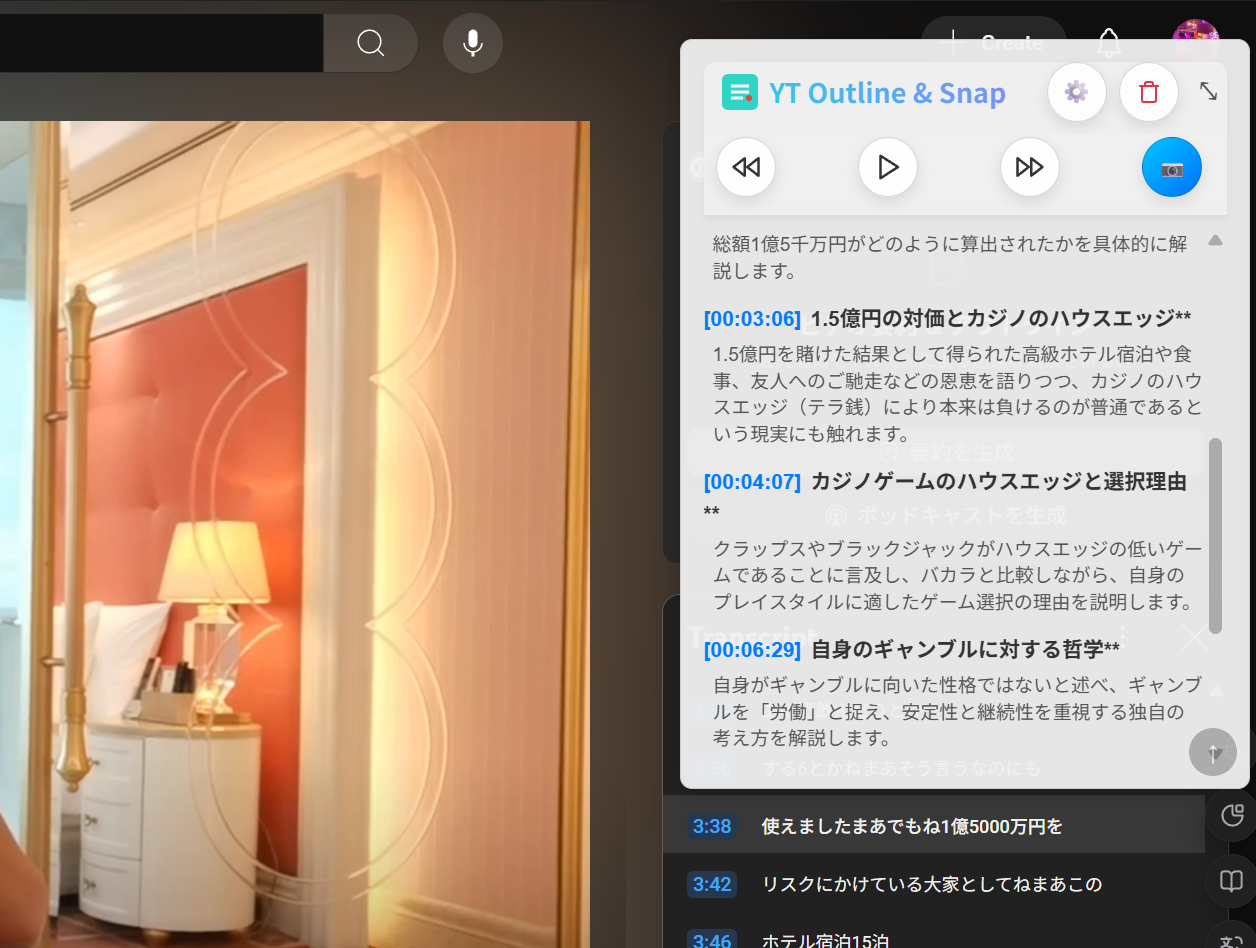Click the scroll-to-top arrow button
The image size is (1256, 948).
[1213, 752]
